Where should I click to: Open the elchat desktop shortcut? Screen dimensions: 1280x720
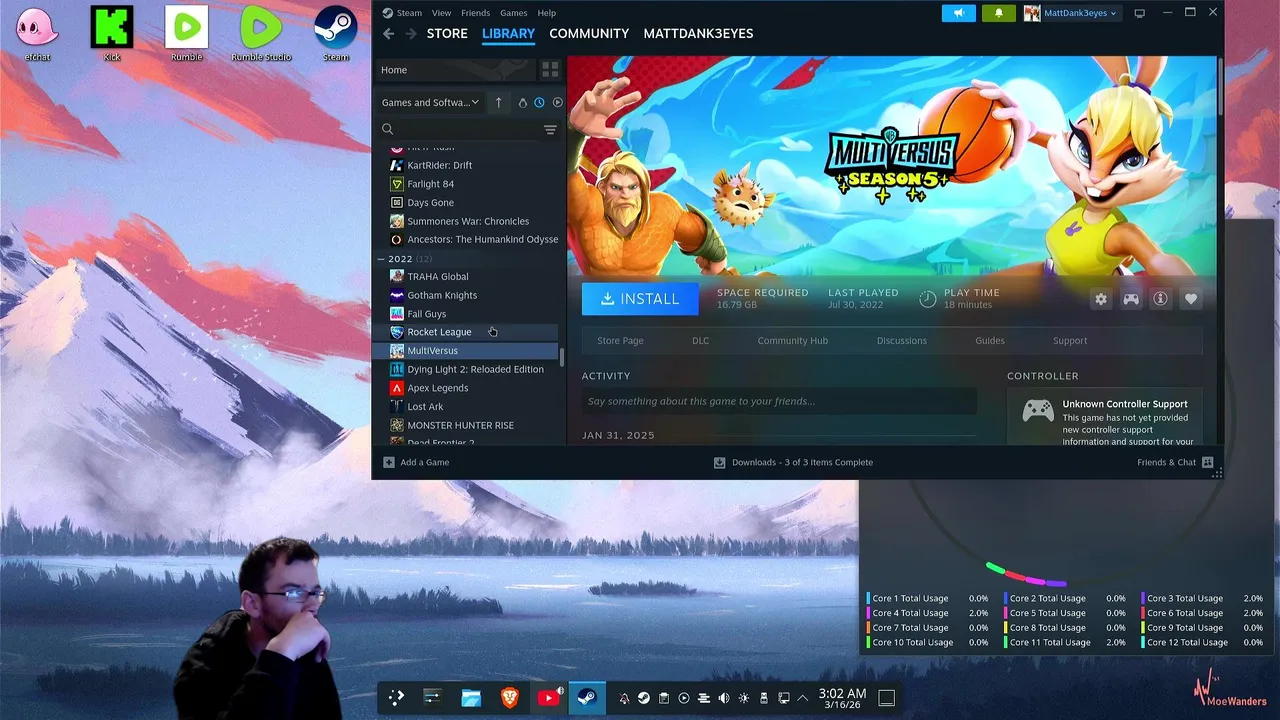pos(37,34)
